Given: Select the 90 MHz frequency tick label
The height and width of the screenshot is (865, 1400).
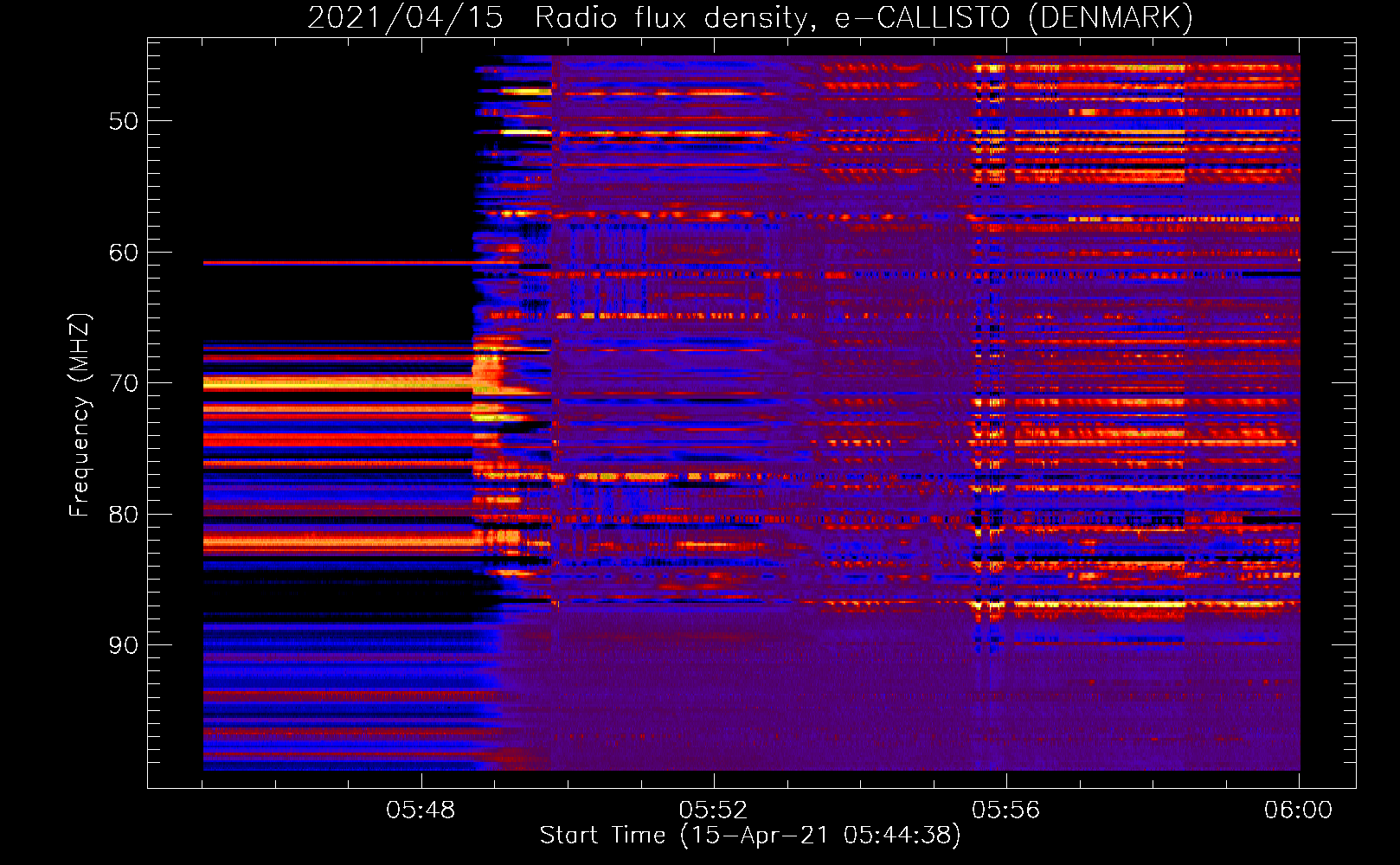Looking at the screenshot, I should [124, 645].
